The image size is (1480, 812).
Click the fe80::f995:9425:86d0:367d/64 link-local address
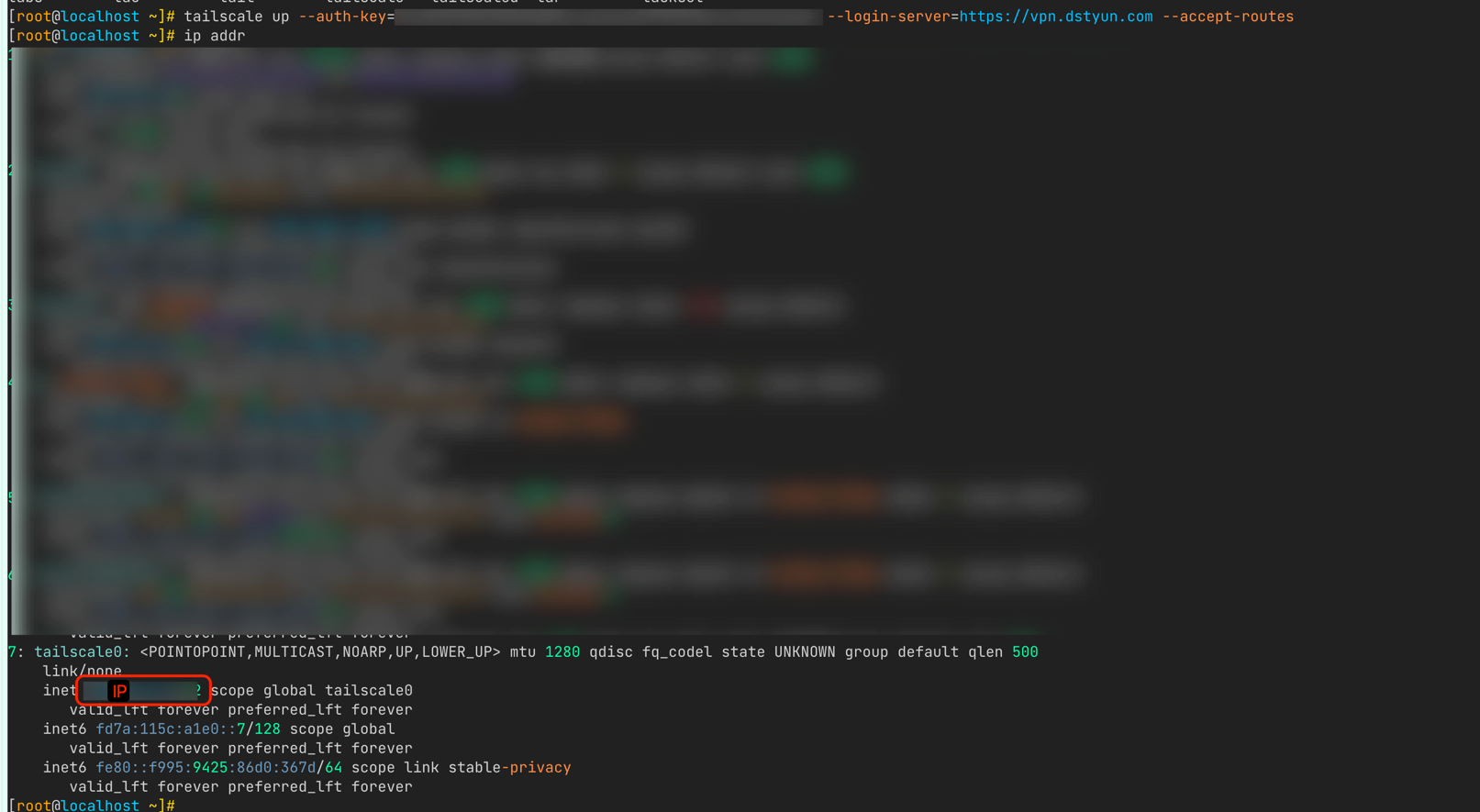point(218,768)
